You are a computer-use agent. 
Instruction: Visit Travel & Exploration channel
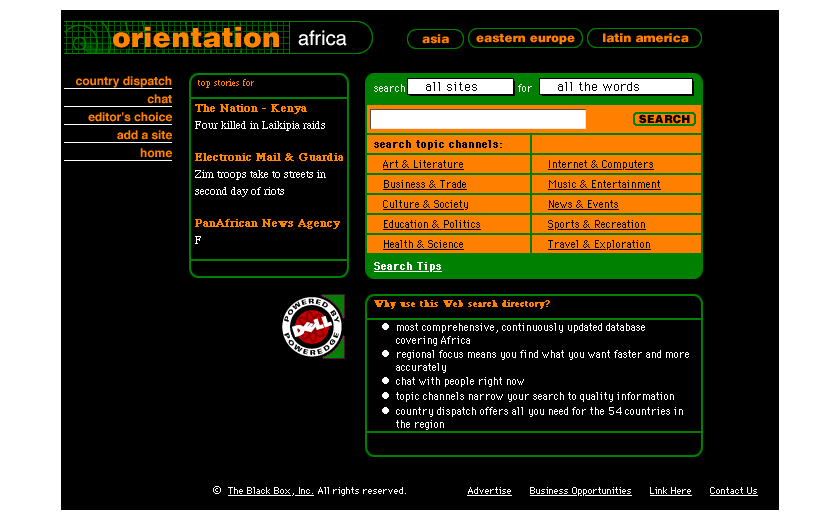(x=598, y=244)
